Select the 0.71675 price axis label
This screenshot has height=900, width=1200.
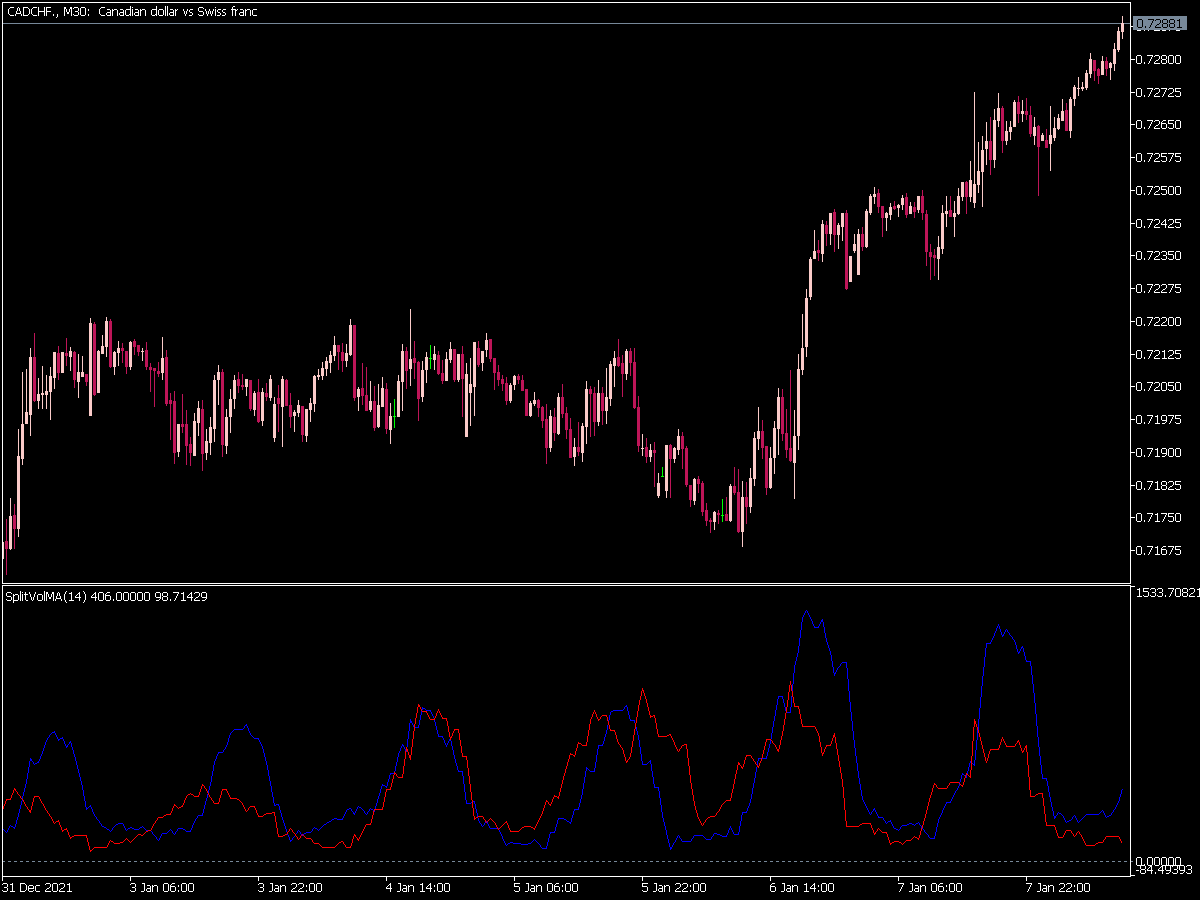click(1156, 550)
